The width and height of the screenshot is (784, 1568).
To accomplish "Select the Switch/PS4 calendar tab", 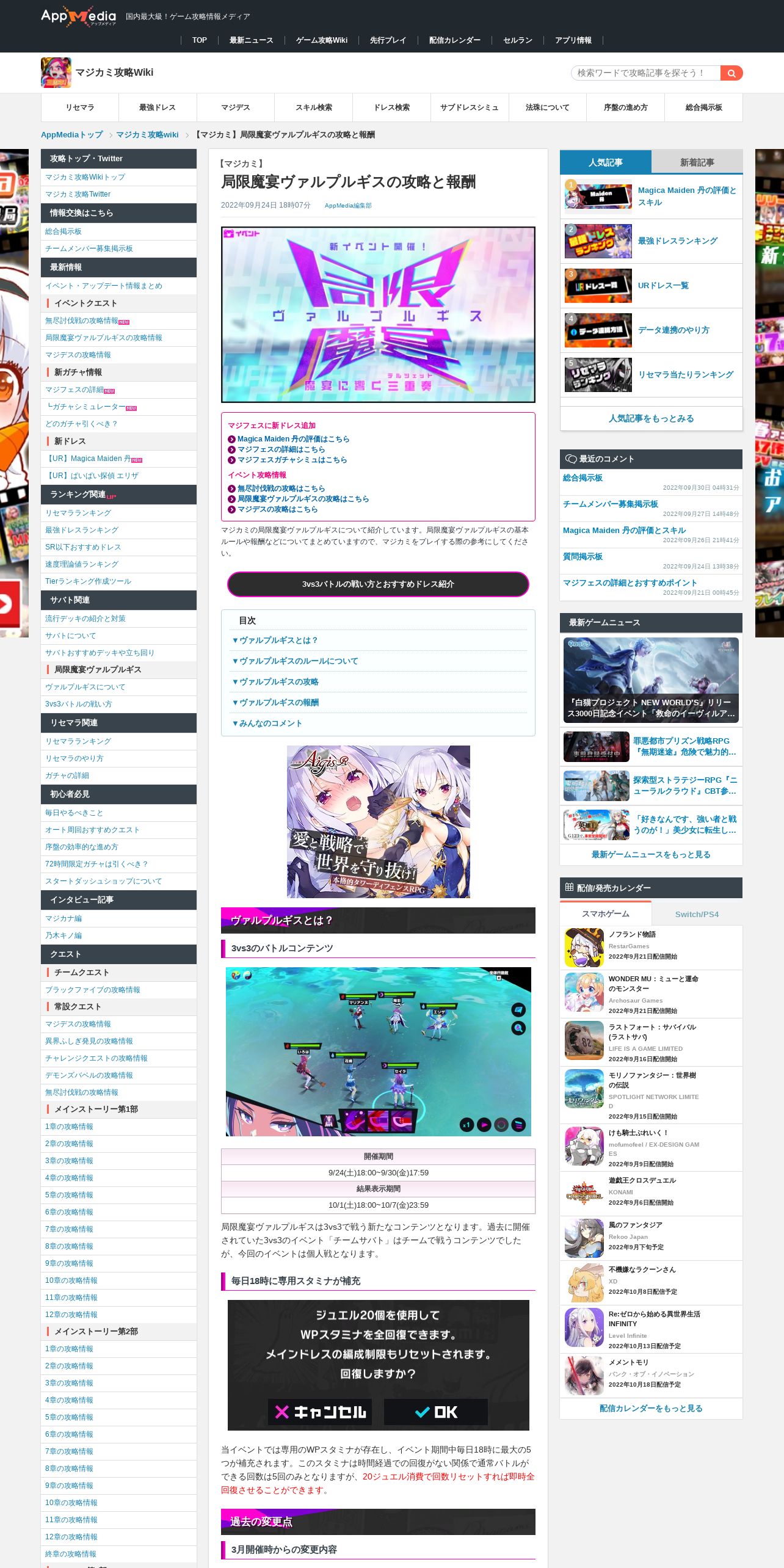I will 697,914.
